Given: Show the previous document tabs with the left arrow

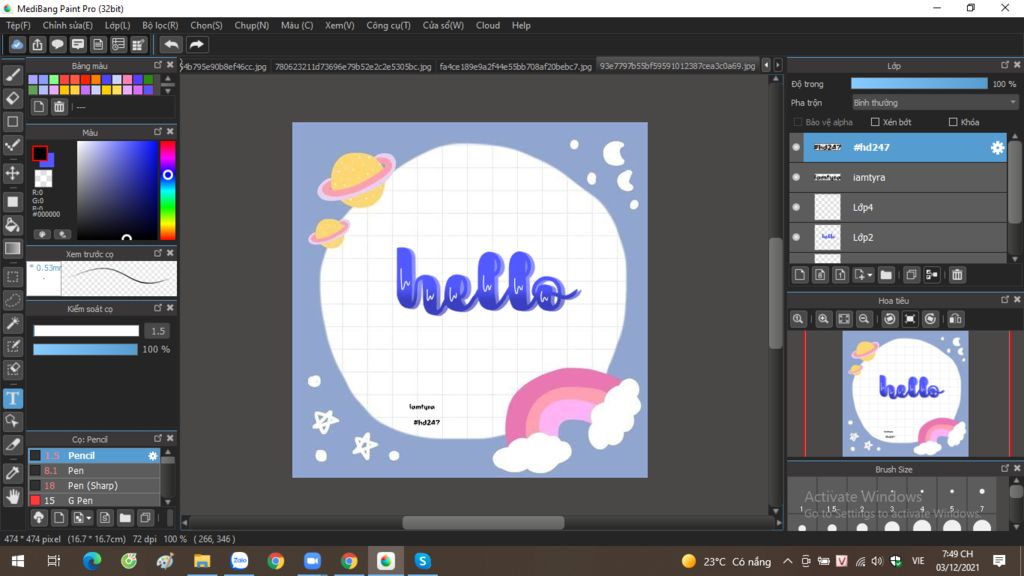Looking at the screenshot, I should click(x=766, y=65).
